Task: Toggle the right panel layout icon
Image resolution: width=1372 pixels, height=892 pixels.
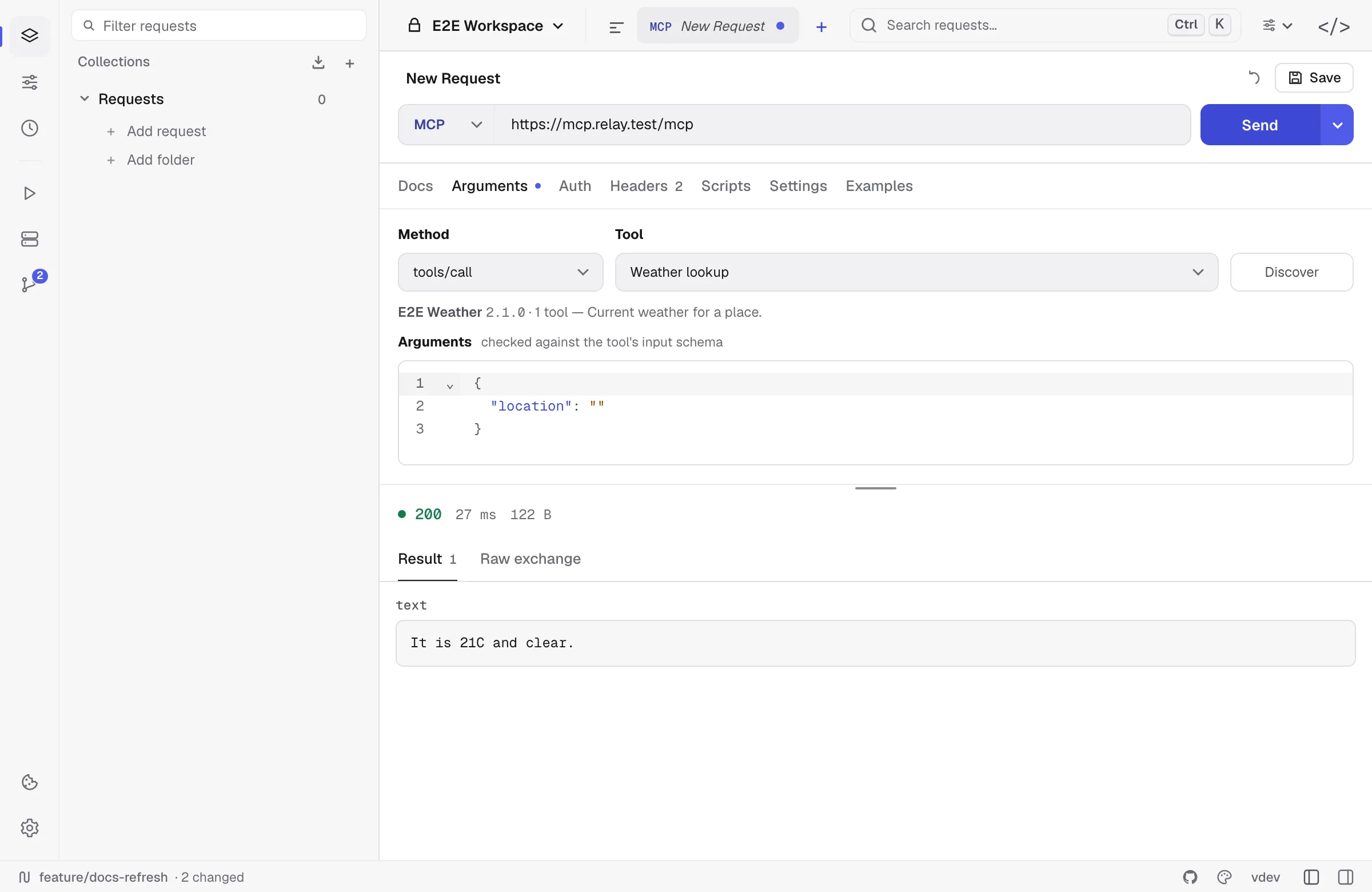Action: [x=1346, y=877]
